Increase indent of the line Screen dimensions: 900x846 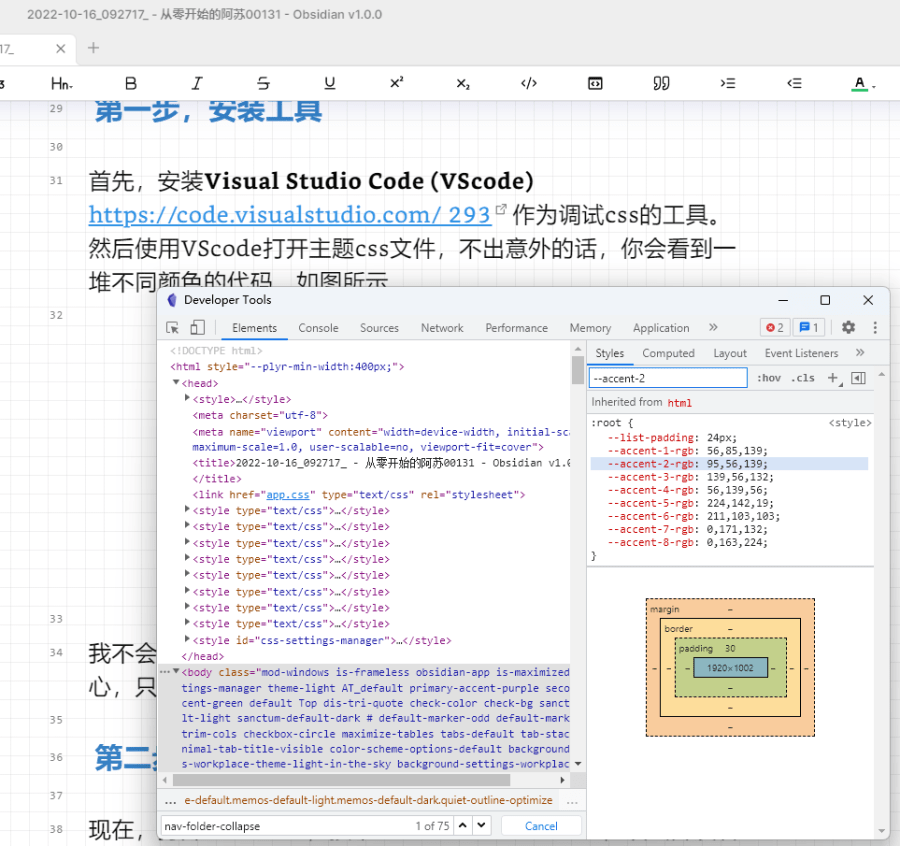pos(728,84)
